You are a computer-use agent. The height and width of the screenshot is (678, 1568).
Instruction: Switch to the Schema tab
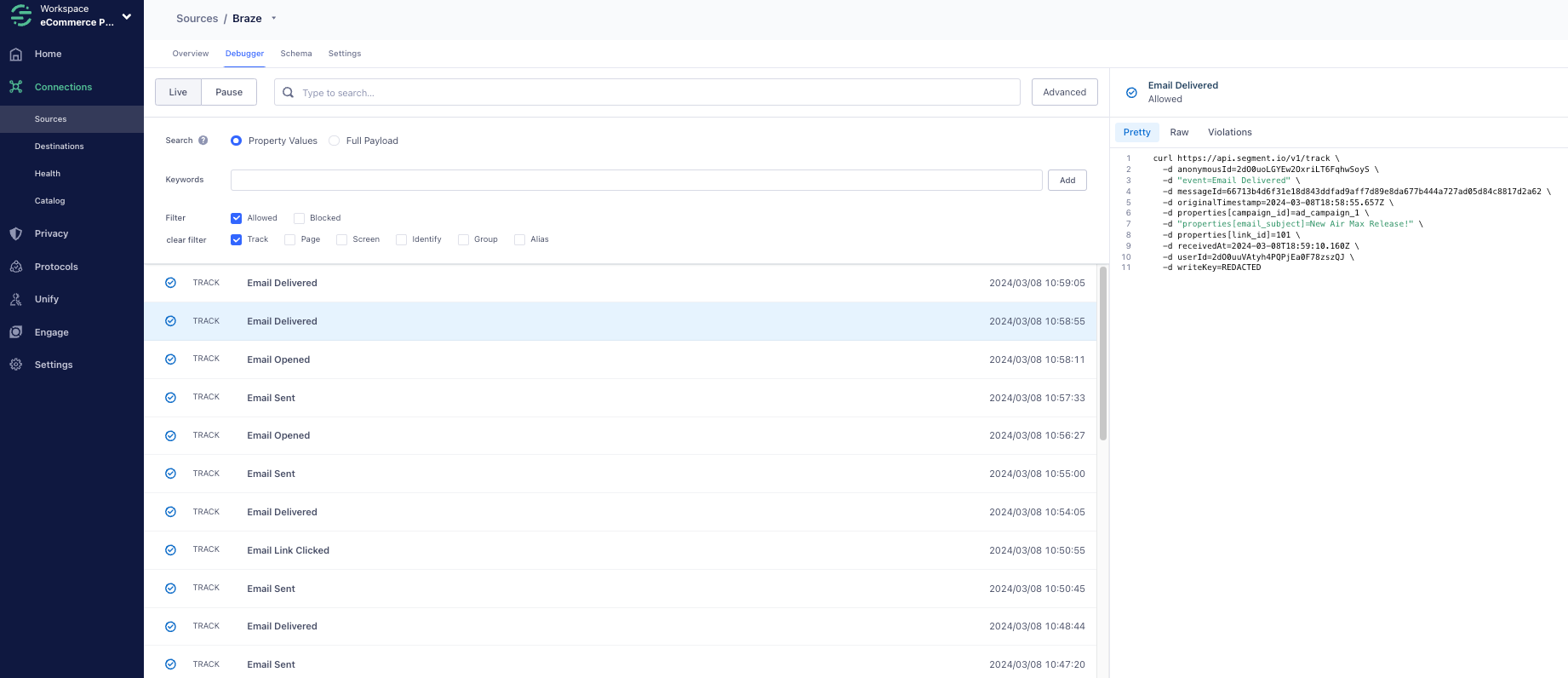coord(296,54)
